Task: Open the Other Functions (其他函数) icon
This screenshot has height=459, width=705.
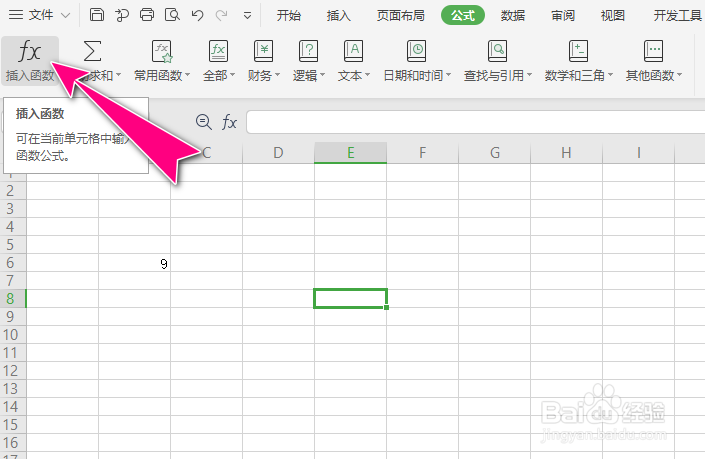Action: [x=653, y=51]
